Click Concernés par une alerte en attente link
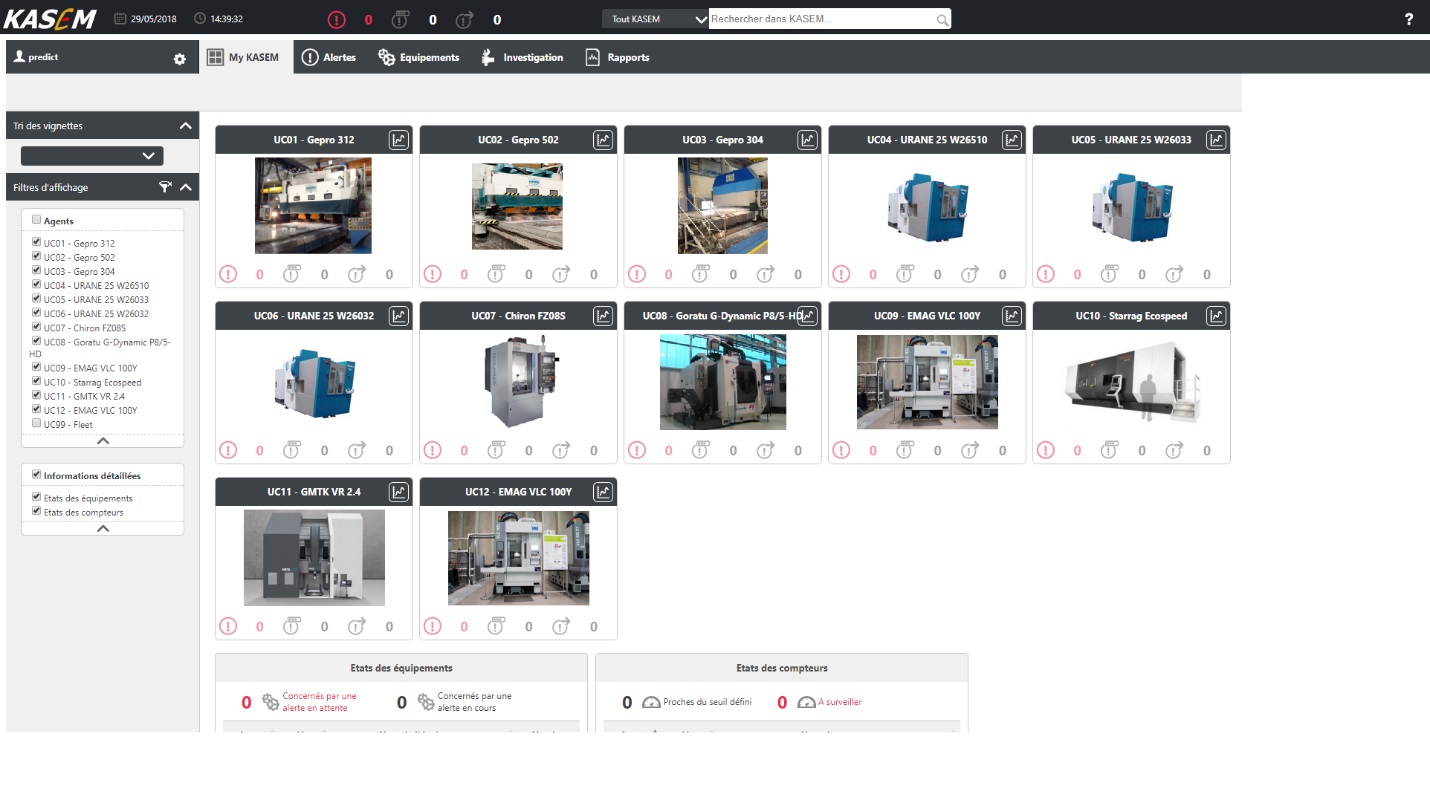 pyautogui.click(x=318, y=702)
